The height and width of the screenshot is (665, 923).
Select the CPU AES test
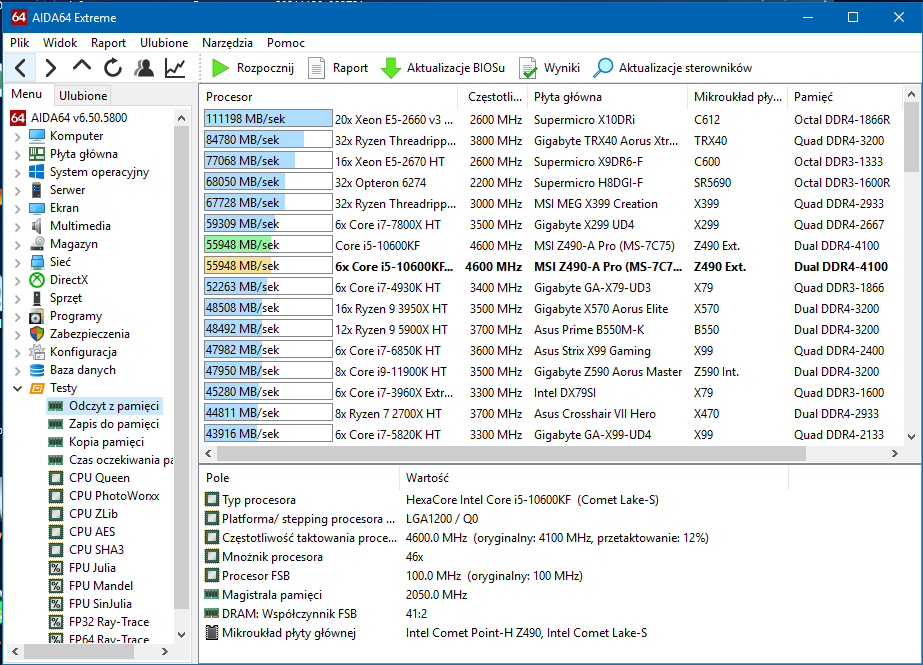coord(92,532)
